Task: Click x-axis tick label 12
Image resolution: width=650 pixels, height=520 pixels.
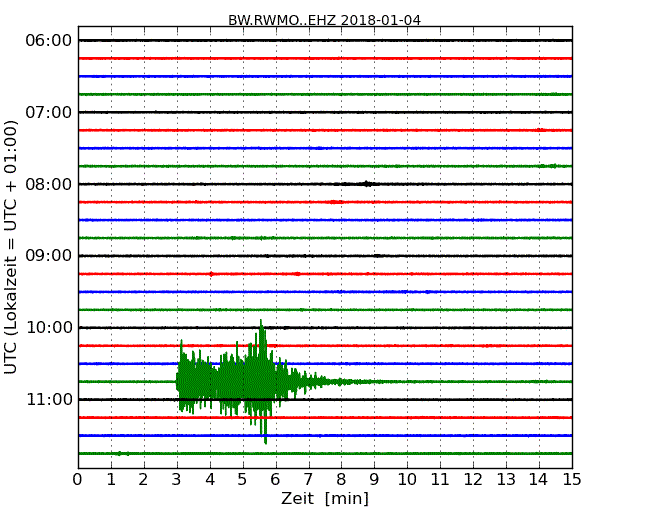Action: click(x=473, y=480)
